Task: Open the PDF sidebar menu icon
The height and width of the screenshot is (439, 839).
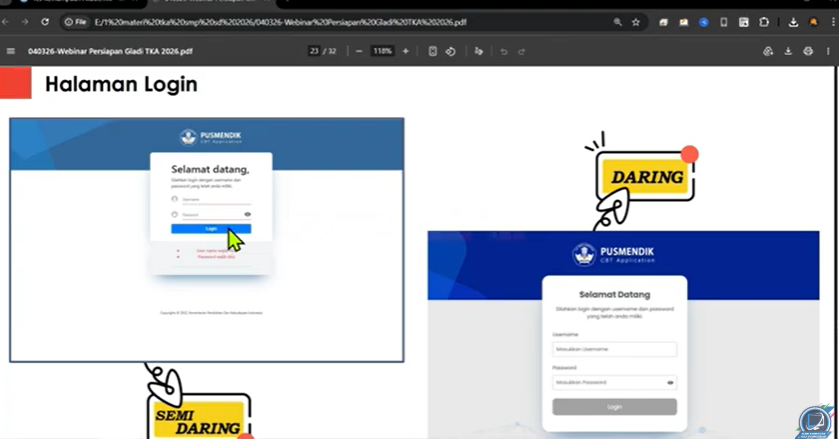Action: click(x=11, y=51)
